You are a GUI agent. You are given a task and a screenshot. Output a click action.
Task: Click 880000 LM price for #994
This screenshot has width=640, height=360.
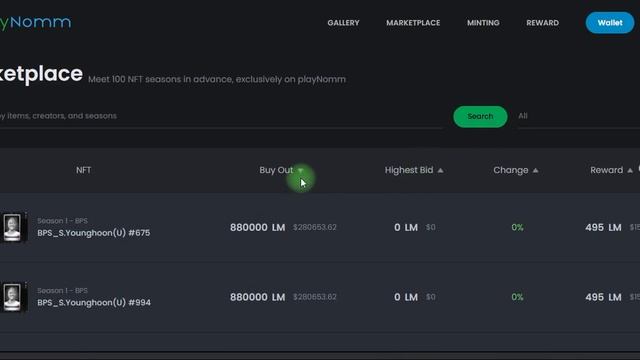click(x=258, y=297)
